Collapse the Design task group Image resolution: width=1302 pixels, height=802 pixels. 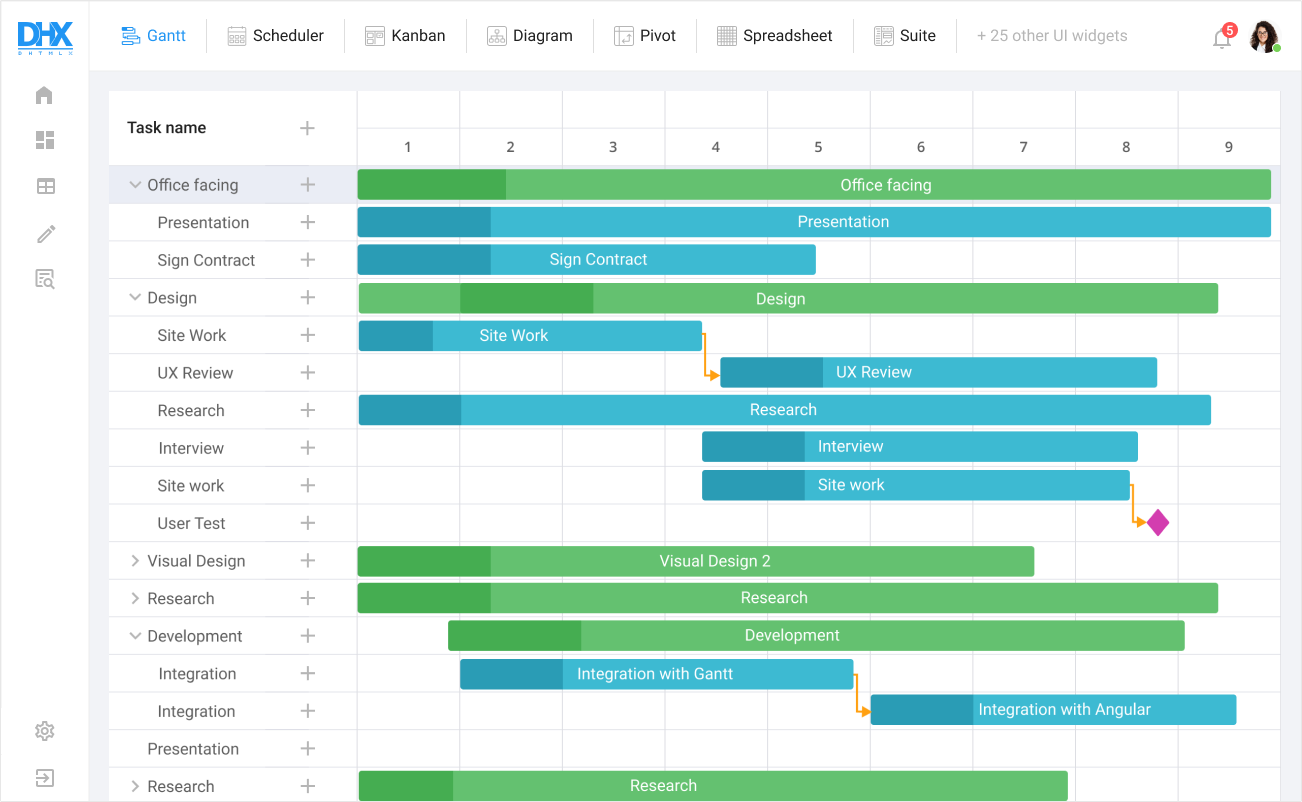point(135,297)
